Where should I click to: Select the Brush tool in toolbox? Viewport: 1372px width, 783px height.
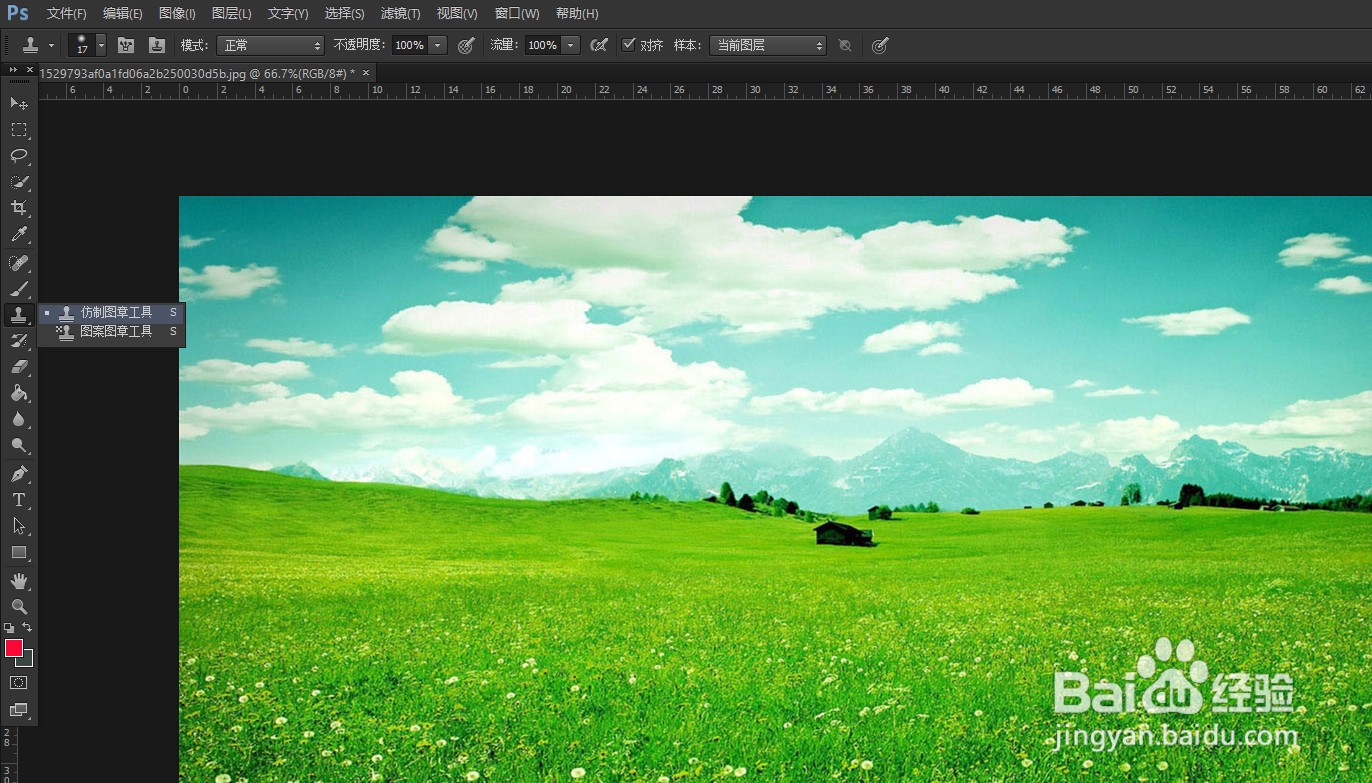tap(18, 289)
